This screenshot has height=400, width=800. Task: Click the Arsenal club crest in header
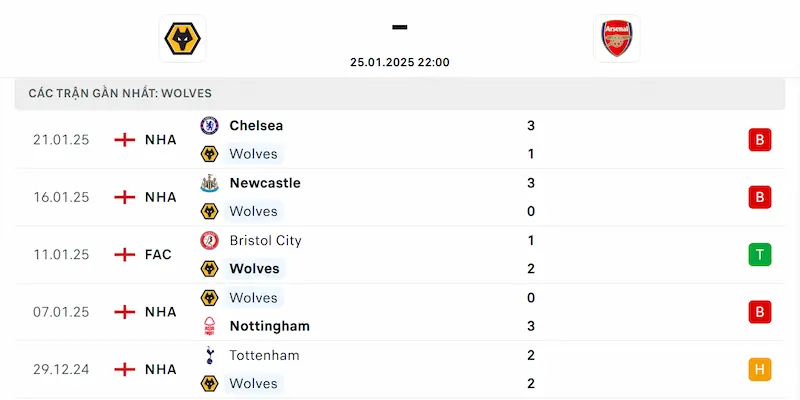[617, 38]
